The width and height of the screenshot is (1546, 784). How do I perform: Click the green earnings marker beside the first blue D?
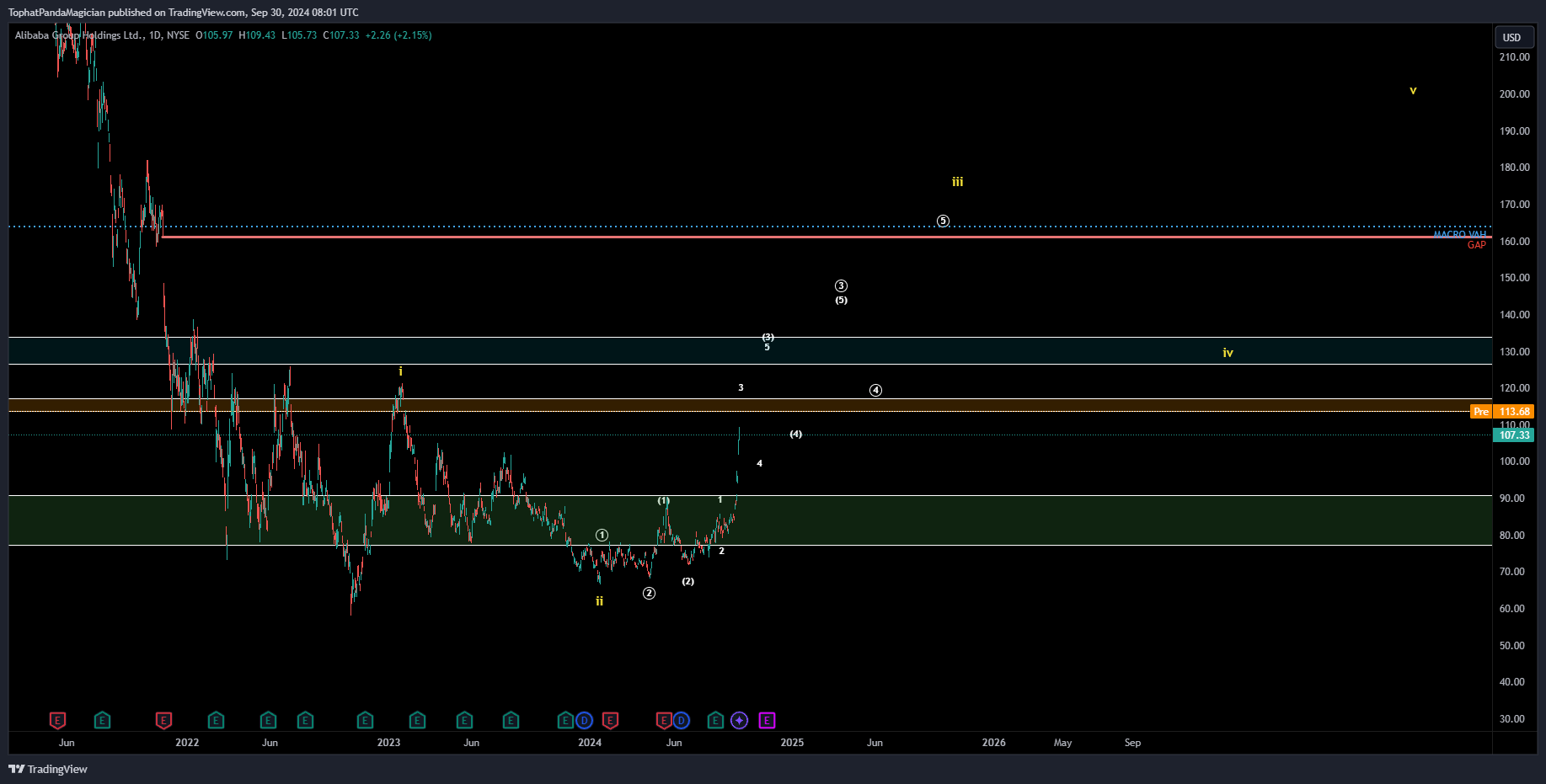click(565, 720)
